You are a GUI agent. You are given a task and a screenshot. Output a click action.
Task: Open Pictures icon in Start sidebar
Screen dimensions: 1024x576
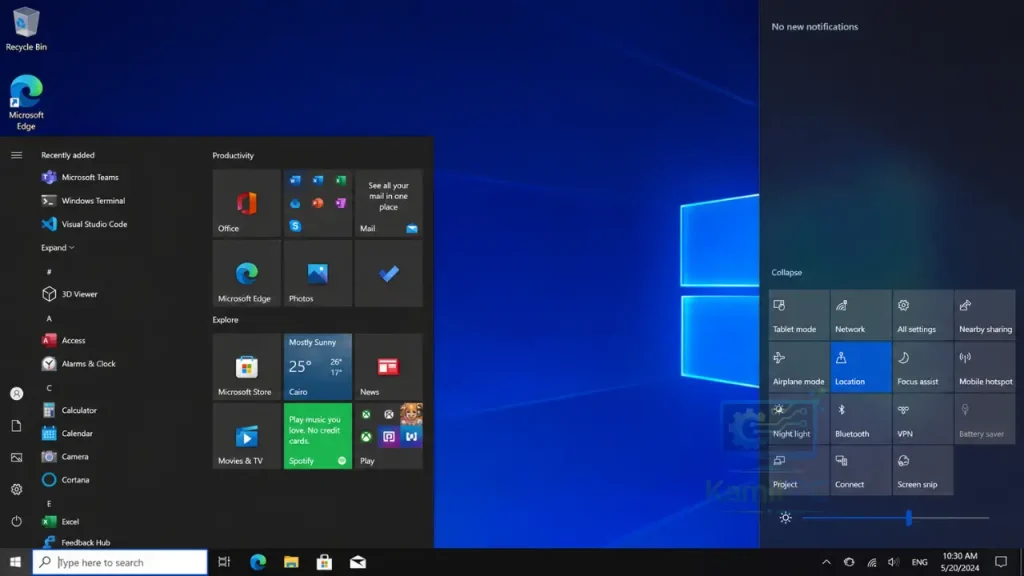[16, 457]
